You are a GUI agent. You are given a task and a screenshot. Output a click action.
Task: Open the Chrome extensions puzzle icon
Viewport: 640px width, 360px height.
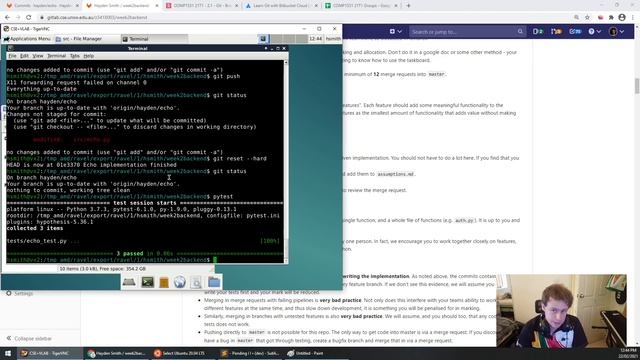(611, 18)
